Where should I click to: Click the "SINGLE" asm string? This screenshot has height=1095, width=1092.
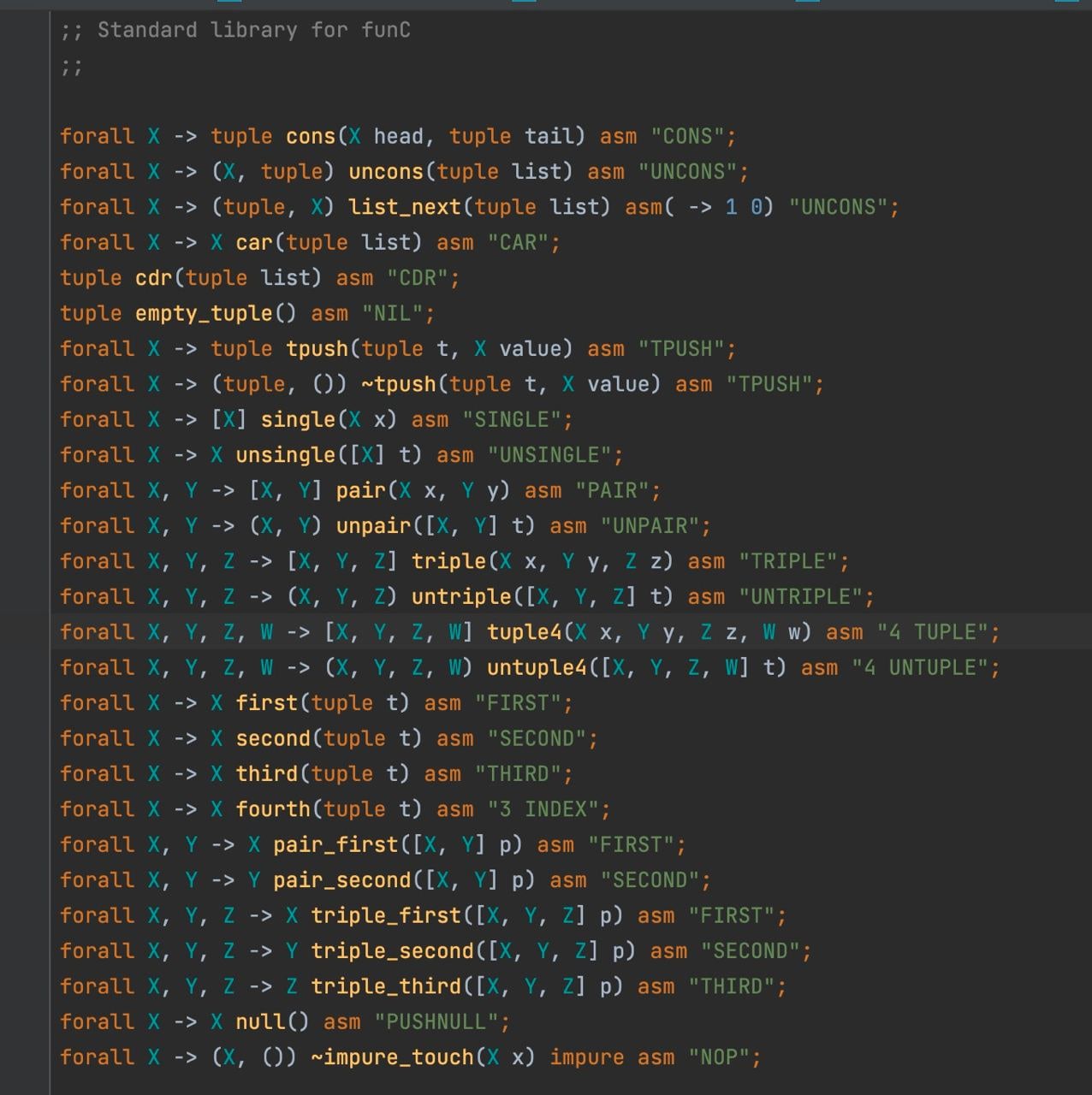tap(512, 420)
